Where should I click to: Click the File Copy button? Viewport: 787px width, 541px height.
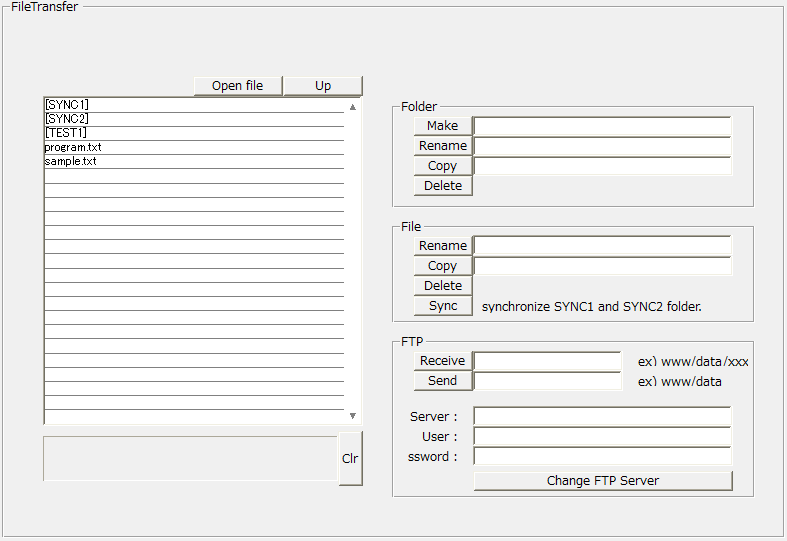(443, 266)
